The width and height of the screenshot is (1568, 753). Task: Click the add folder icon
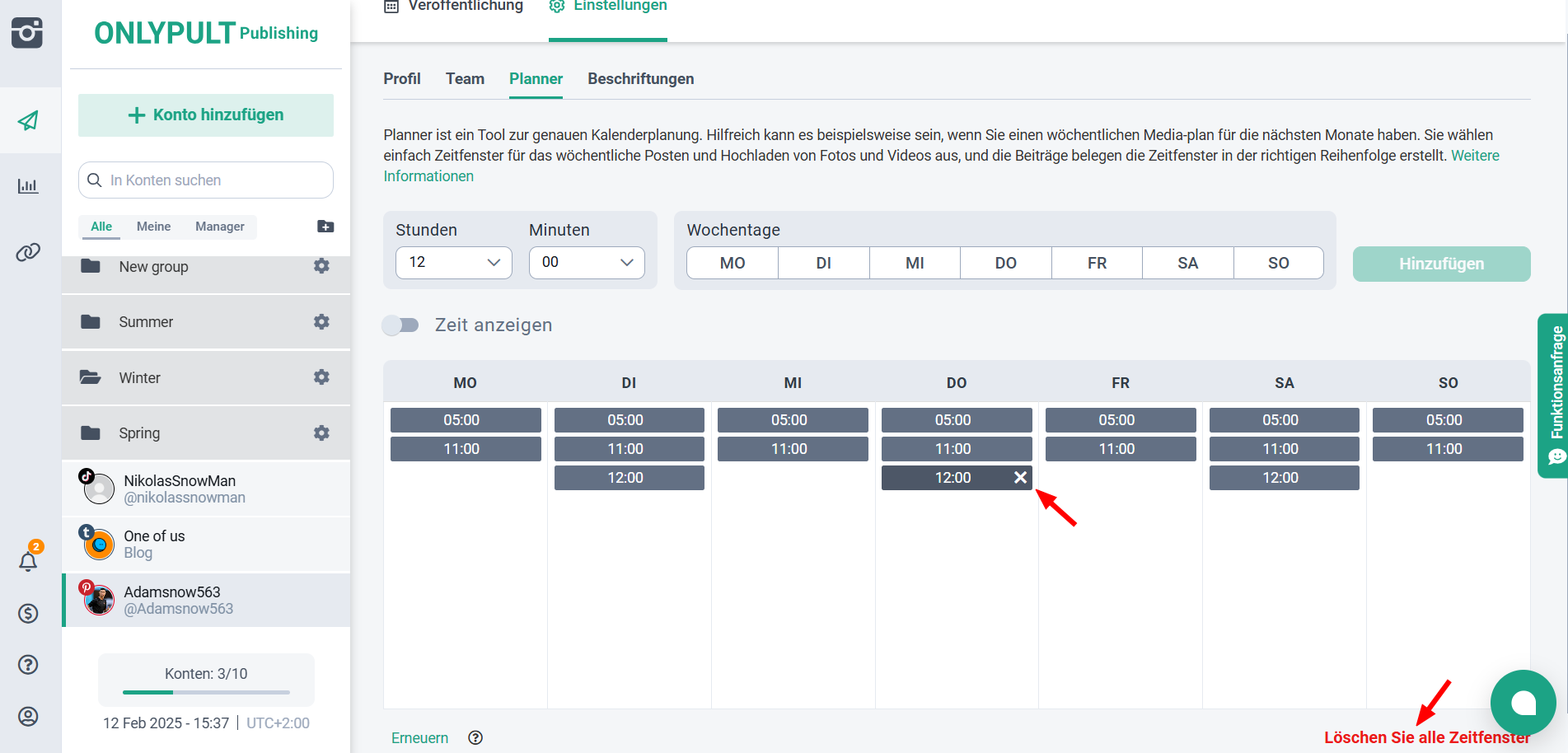325,227
